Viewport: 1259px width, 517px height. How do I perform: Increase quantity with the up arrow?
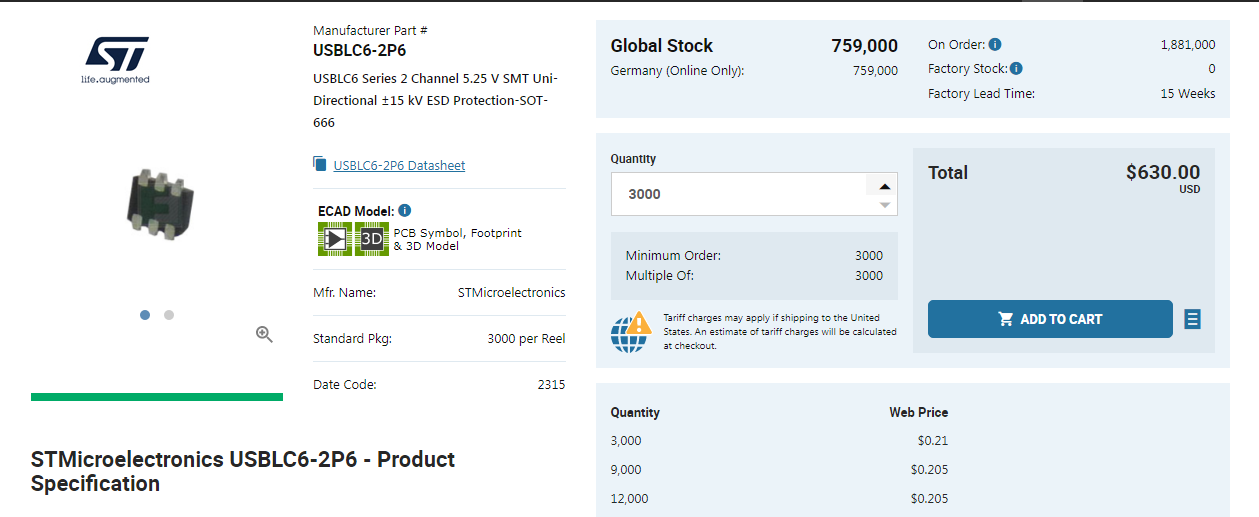coord(884,186)
